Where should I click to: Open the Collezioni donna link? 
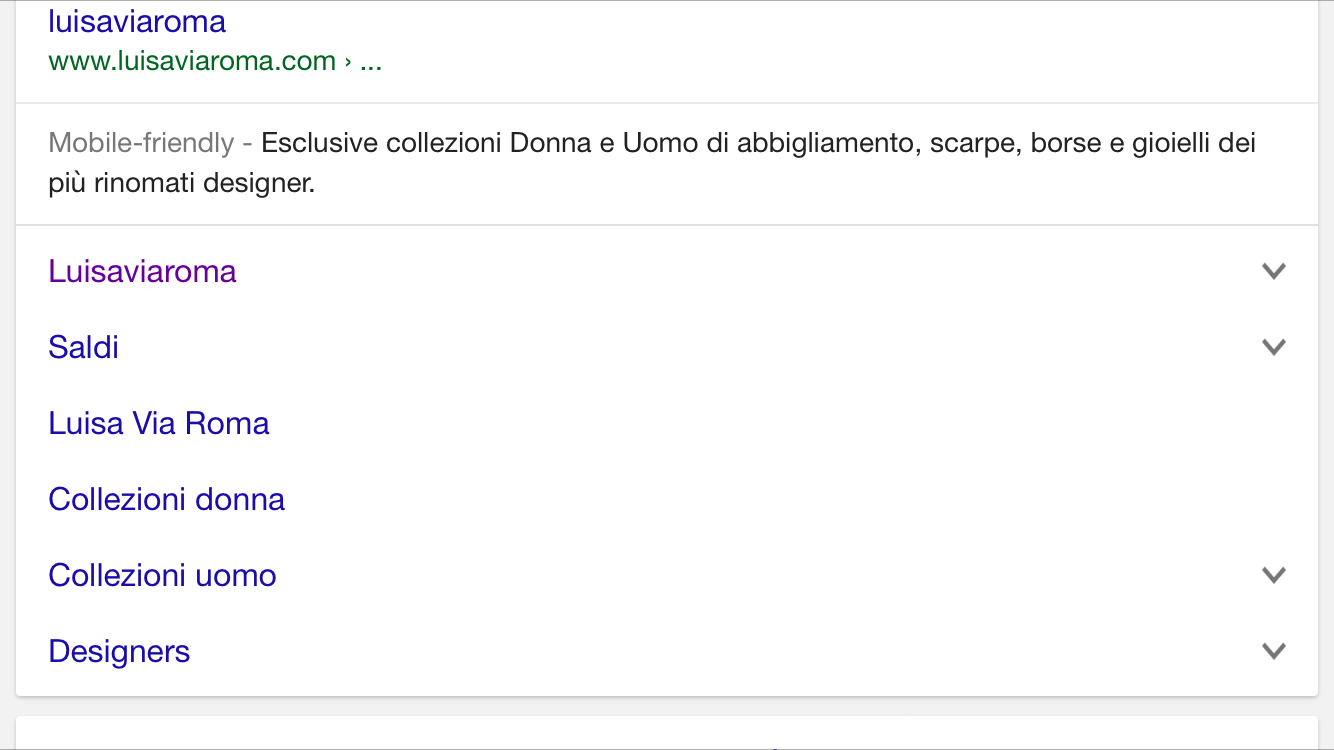coord(166,499)
